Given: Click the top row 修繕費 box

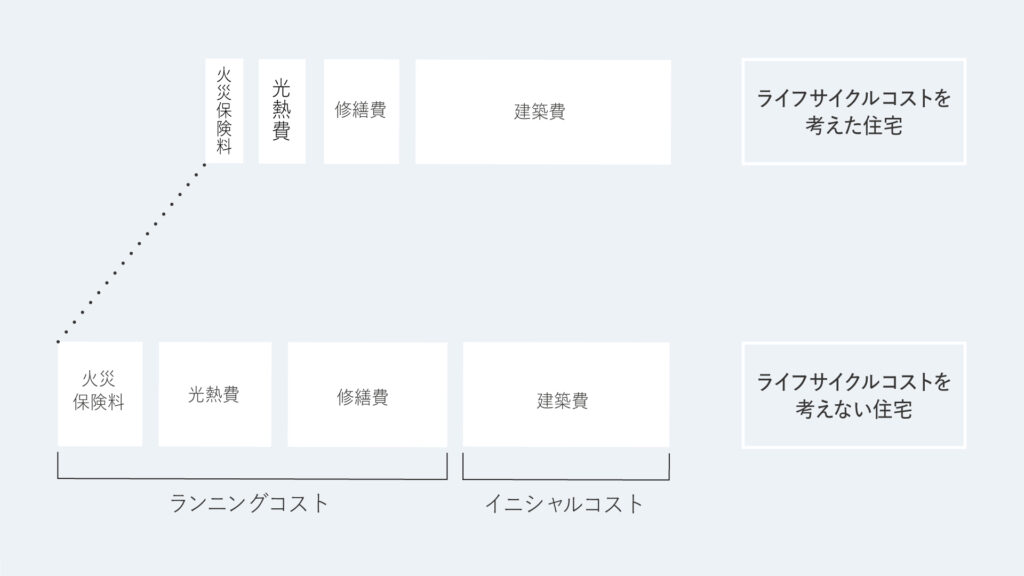Looking at the screenshot, I should click(361, 110).
